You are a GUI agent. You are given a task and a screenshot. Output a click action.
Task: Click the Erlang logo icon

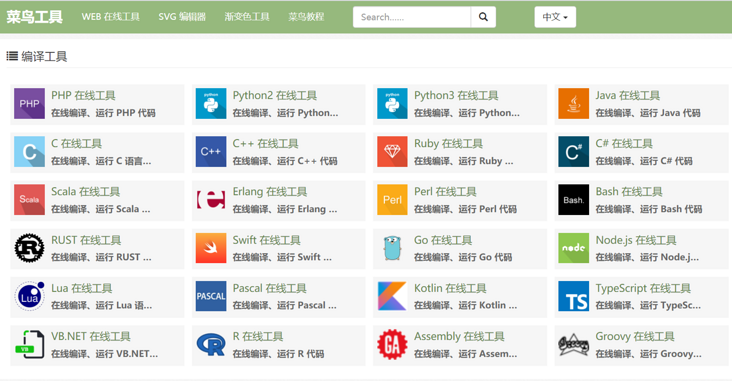click(211, 200)
